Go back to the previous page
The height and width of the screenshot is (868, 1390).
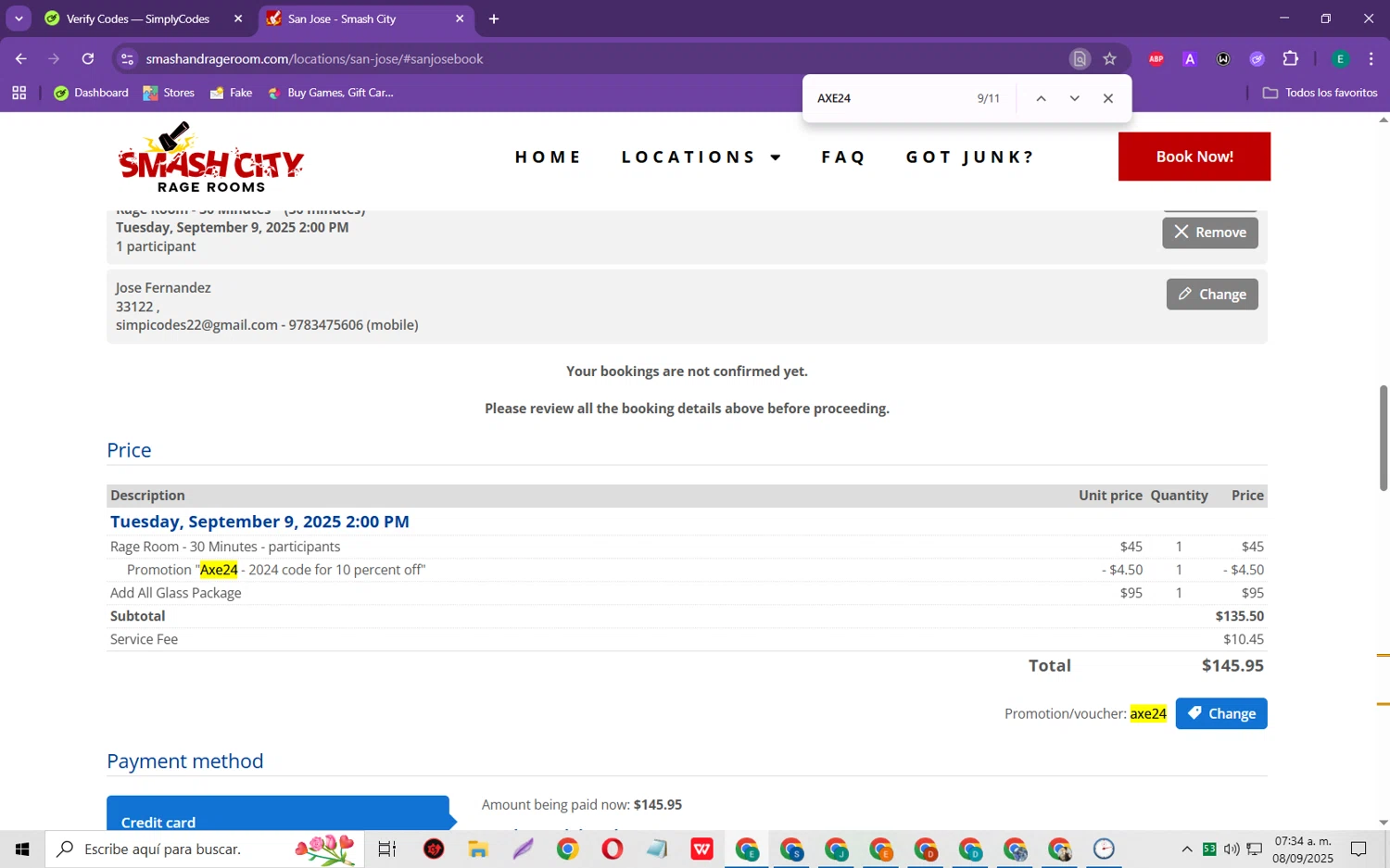click(x=20, y=58)
